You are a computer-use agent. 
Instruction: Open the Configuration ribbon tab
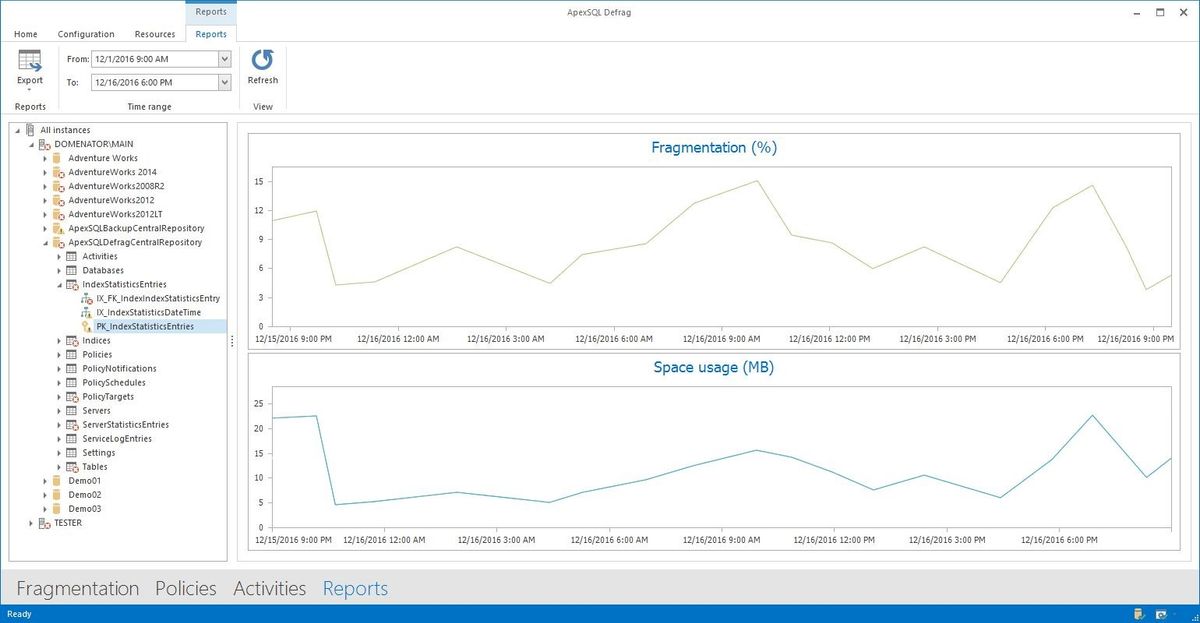pyautogui.click(x=86, y=33)
